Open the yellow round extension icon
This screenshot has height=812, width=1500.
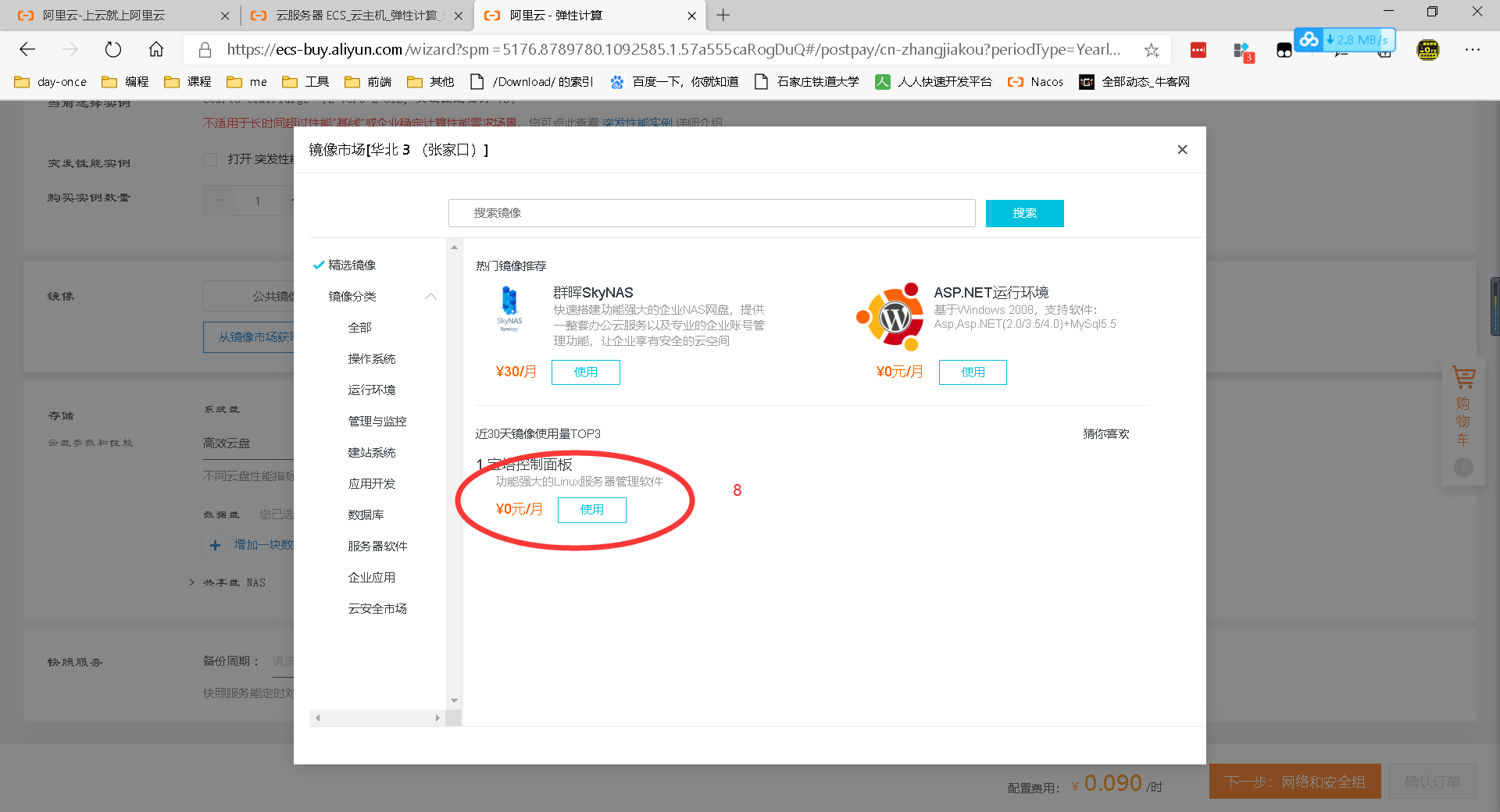pyautogui.click(x=1427, y=50)
